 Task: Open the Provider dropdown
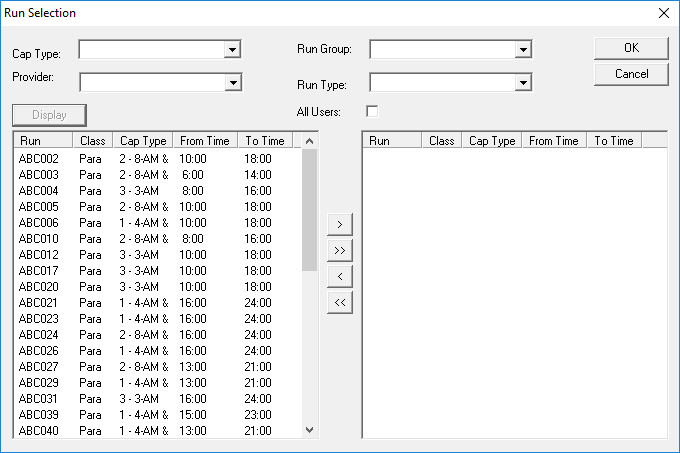233,82
